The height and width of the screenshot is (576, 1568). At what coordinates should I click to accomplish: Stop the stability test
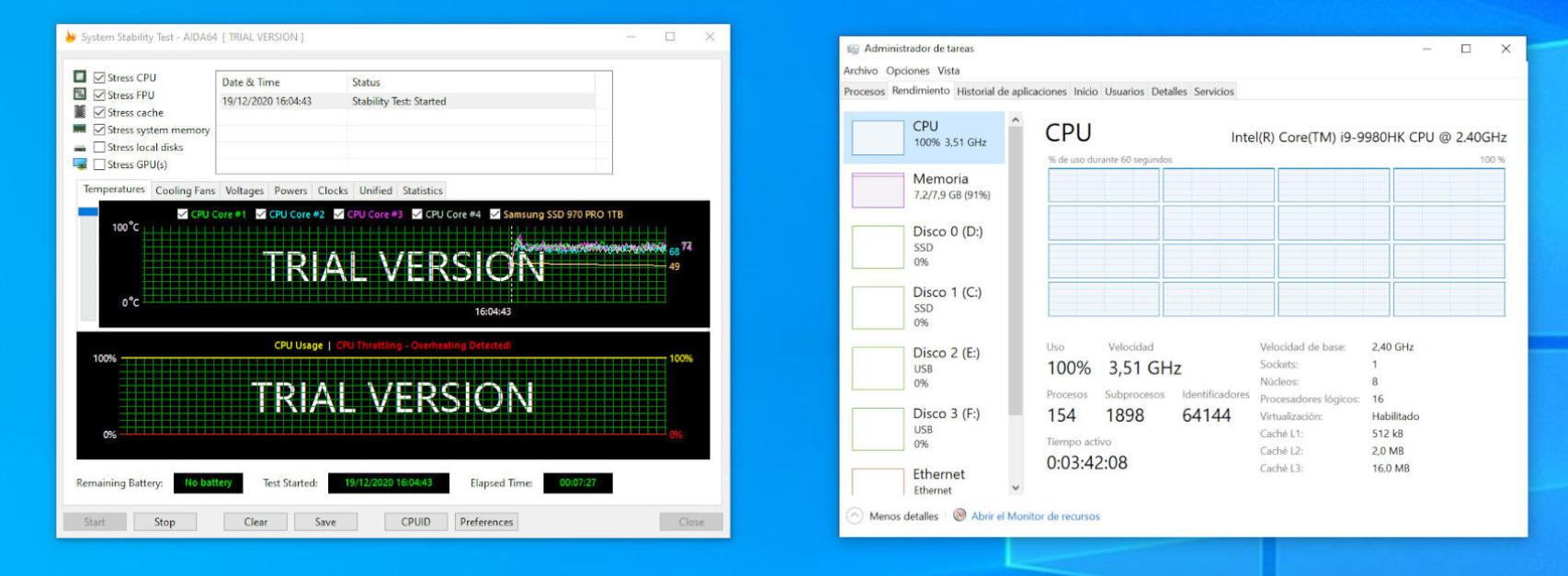point(165,522)
